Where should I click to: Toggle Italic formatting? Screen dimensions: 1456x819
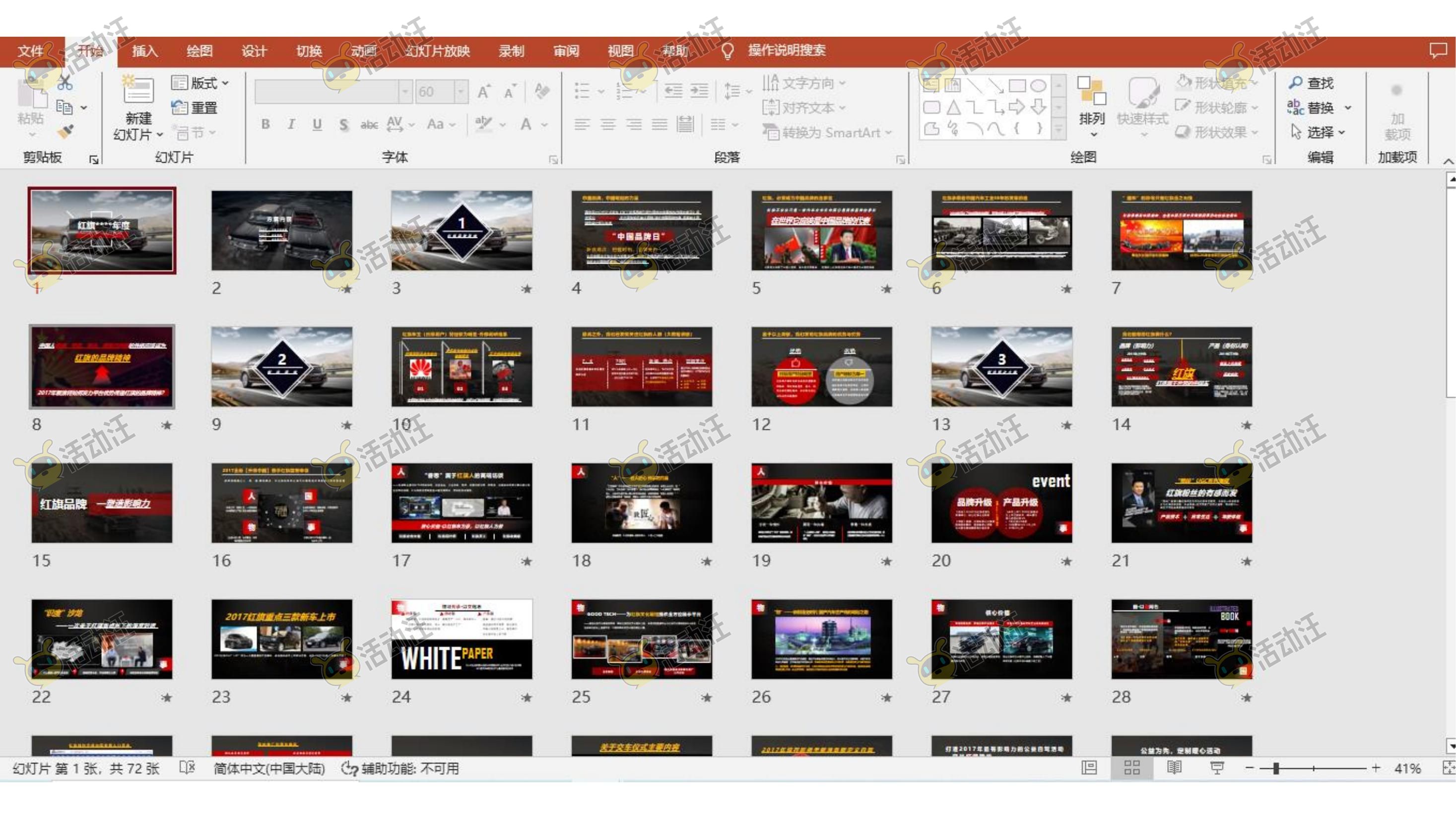[291, 124]
